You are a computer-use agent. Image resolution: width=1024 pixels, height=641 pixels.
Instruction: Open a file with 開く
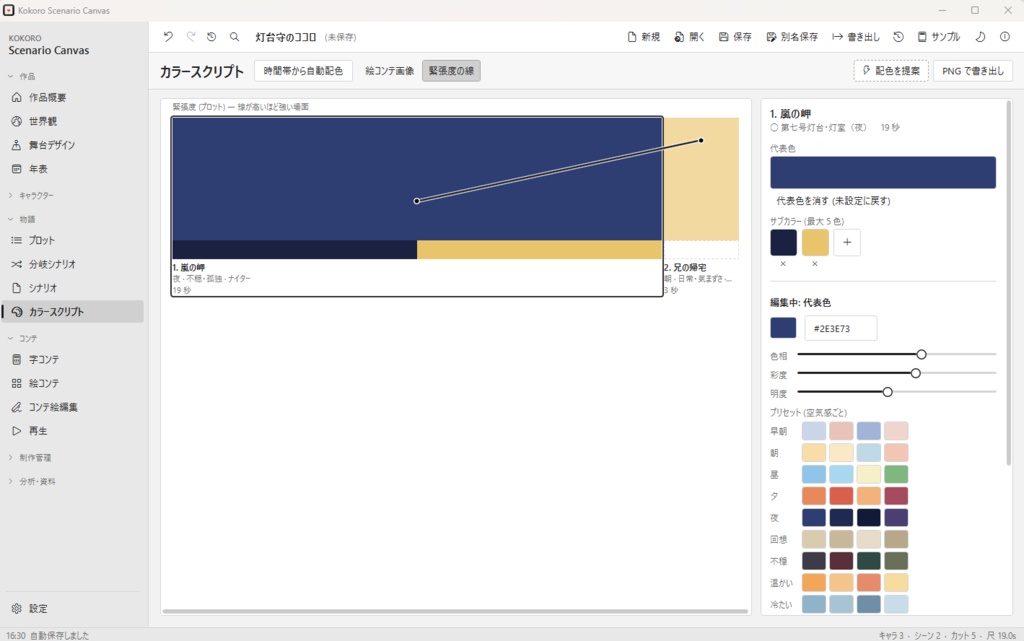pos(690,37)
